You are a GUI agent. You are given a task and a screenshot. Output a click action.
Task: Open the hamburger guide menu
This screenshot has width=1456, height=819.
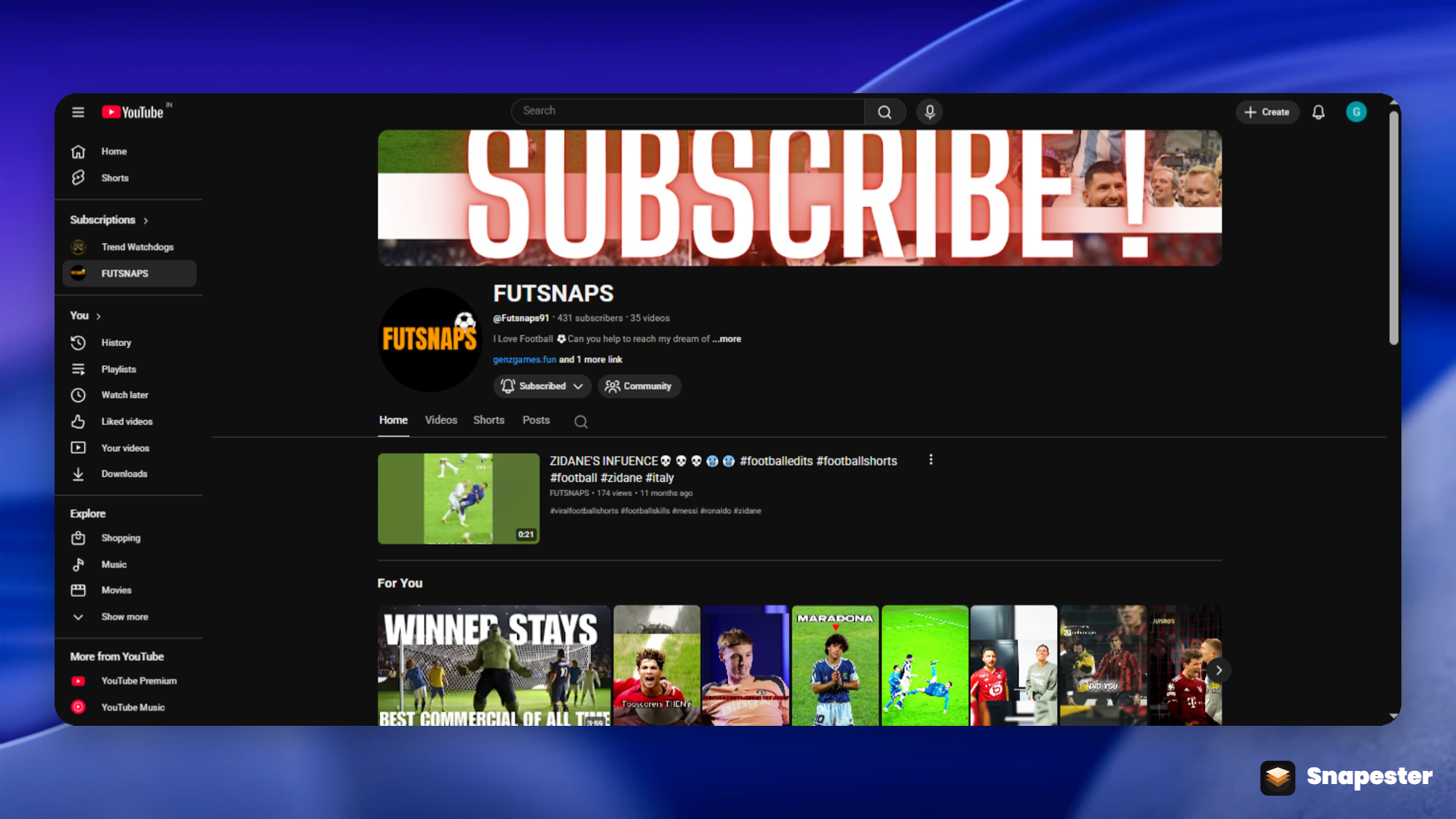tap(78, 112)
